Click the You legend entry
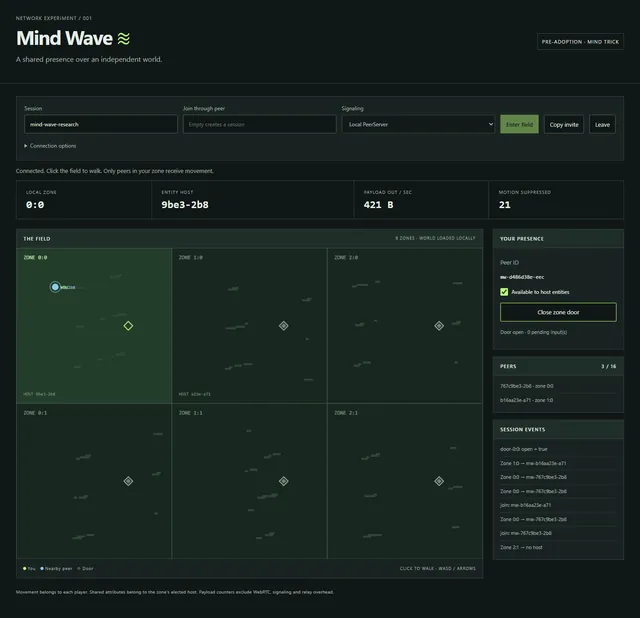This screenshot has height=618, width=640. 29,569
